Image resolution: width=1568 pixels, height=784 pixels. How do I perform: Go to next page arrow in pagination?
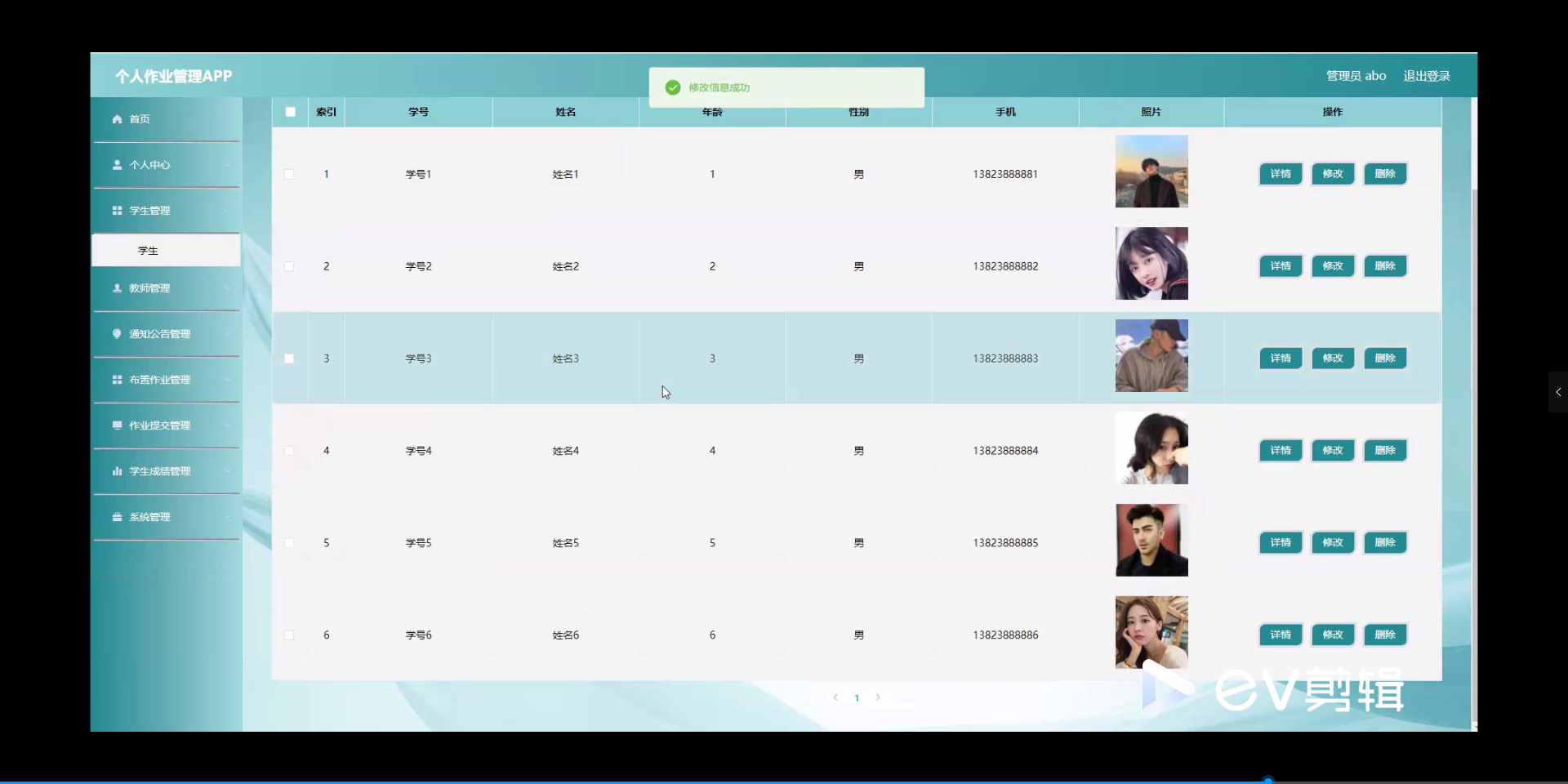point(878,697)
